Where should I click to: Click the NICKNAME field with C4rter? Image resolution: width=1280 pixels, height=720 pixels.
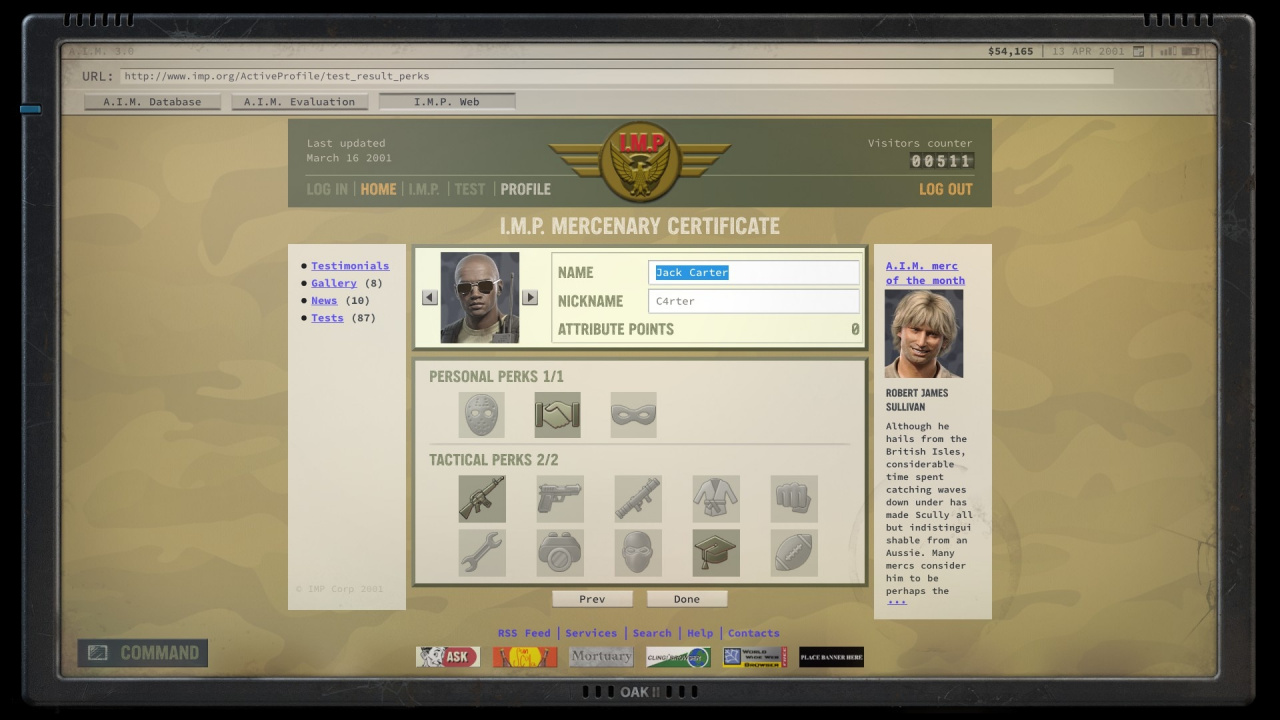tap(754, 301)
